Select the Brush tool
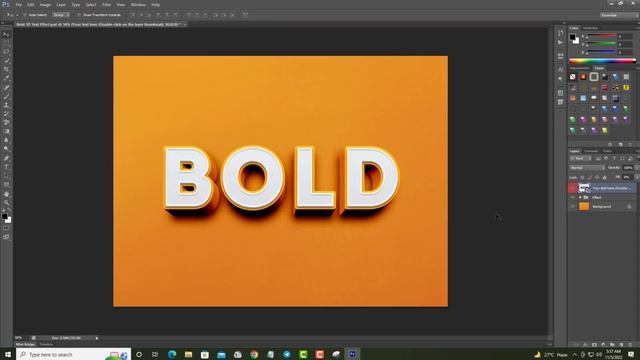Image resolution: width=640 pixels, height=360 pixels. 6,96
